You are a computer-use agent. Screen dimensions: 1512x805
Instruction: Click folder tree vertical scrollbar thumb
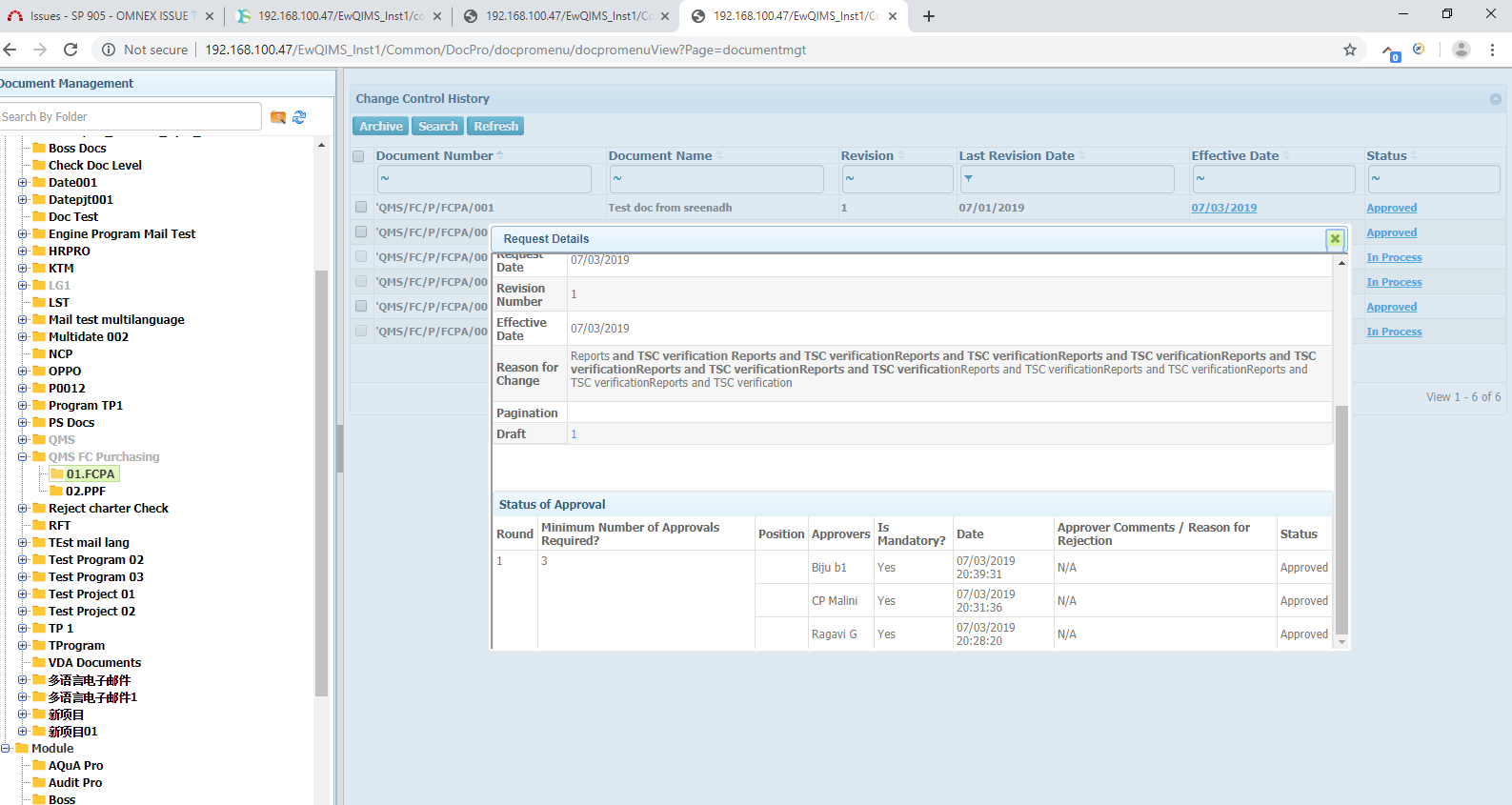pyautogui.click(x=321, y=483)
